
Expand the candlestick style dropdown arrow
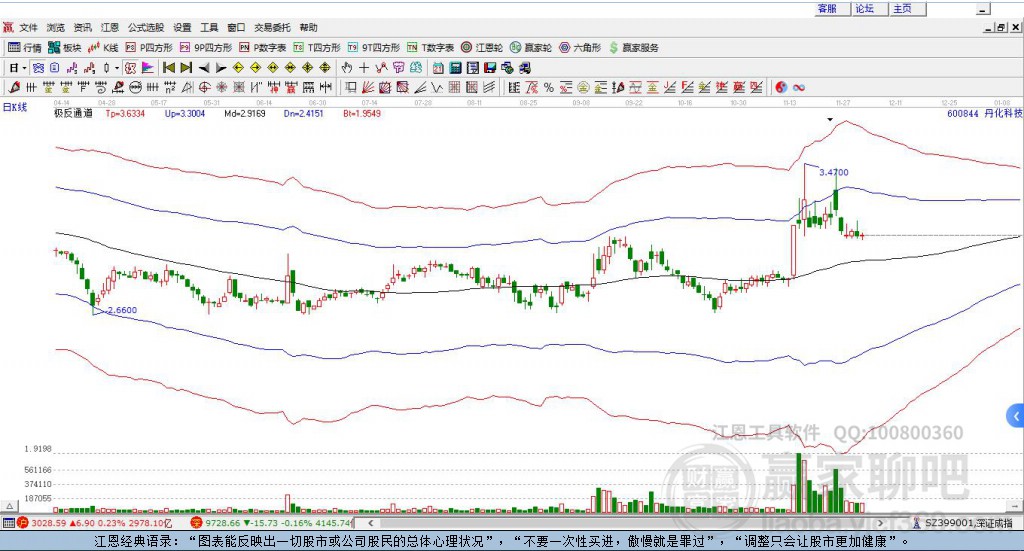click(117, 68)
